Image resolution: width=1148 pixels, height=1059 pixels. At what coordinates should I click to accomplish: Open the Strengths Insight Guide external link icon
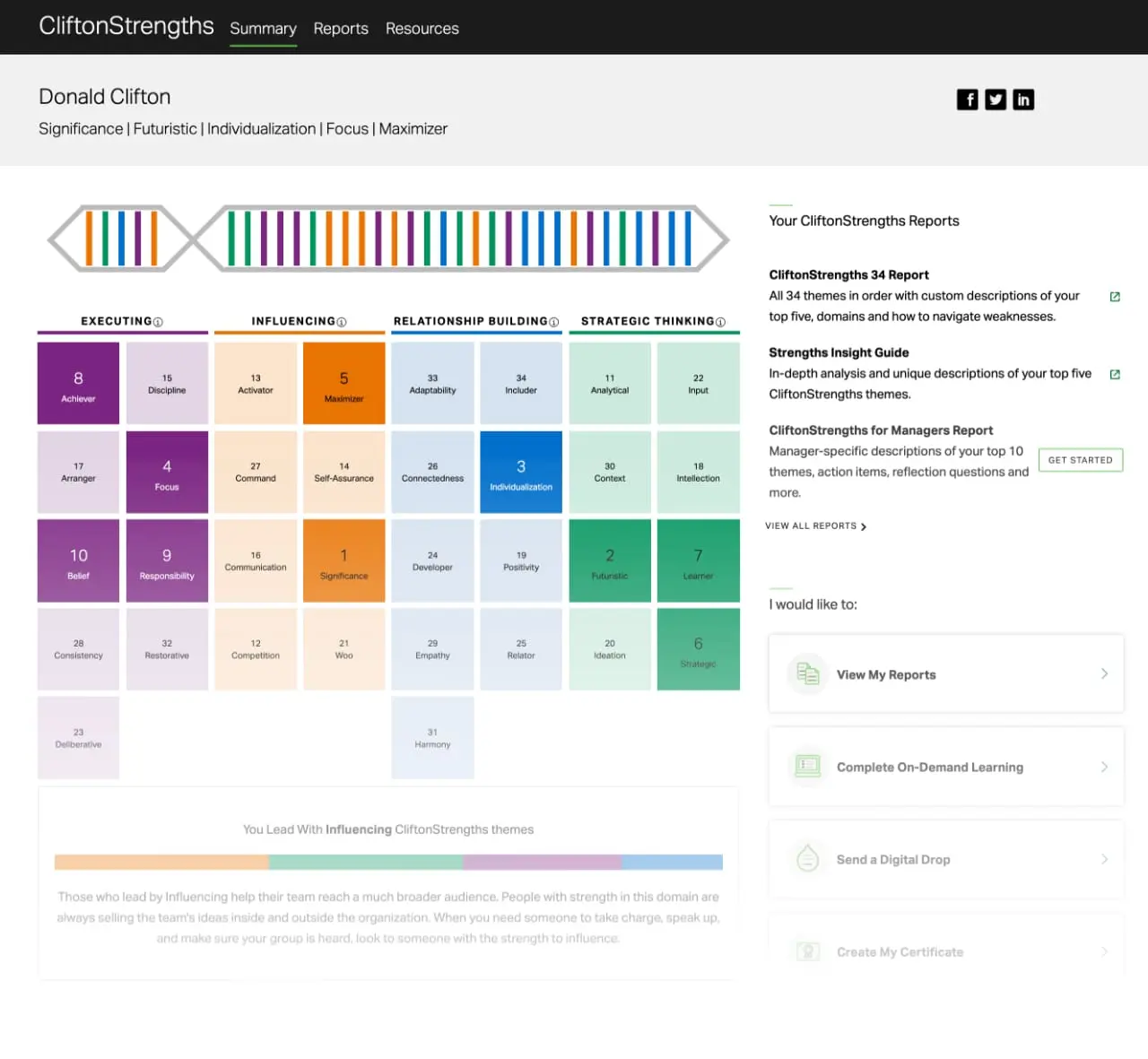click(1115, 374)
